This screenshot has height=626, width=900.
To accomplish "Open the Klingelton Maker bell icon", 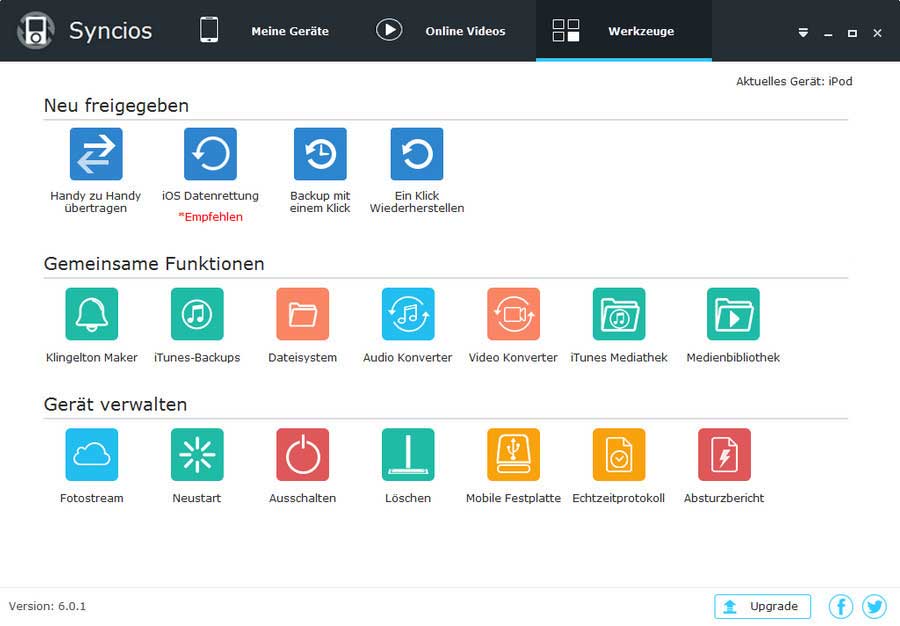I will [x=92, y=314].
